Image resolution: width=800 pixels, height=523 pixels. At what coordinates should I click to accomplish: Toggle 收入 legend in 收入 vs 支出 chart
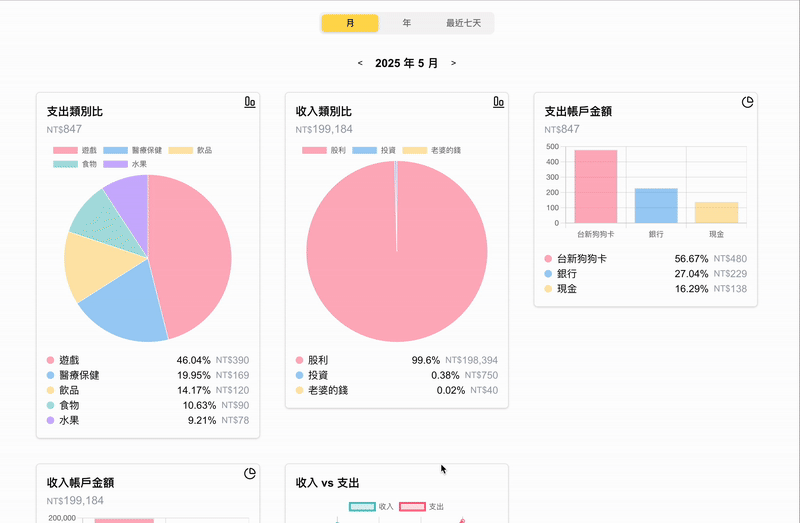click(371, 507)
